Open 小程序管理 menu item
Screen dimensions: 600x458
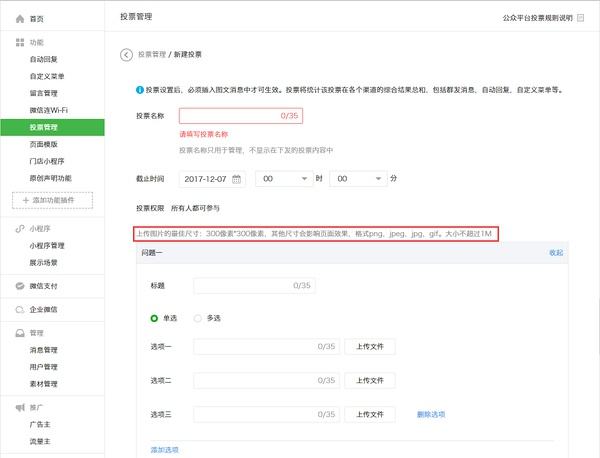47,246
